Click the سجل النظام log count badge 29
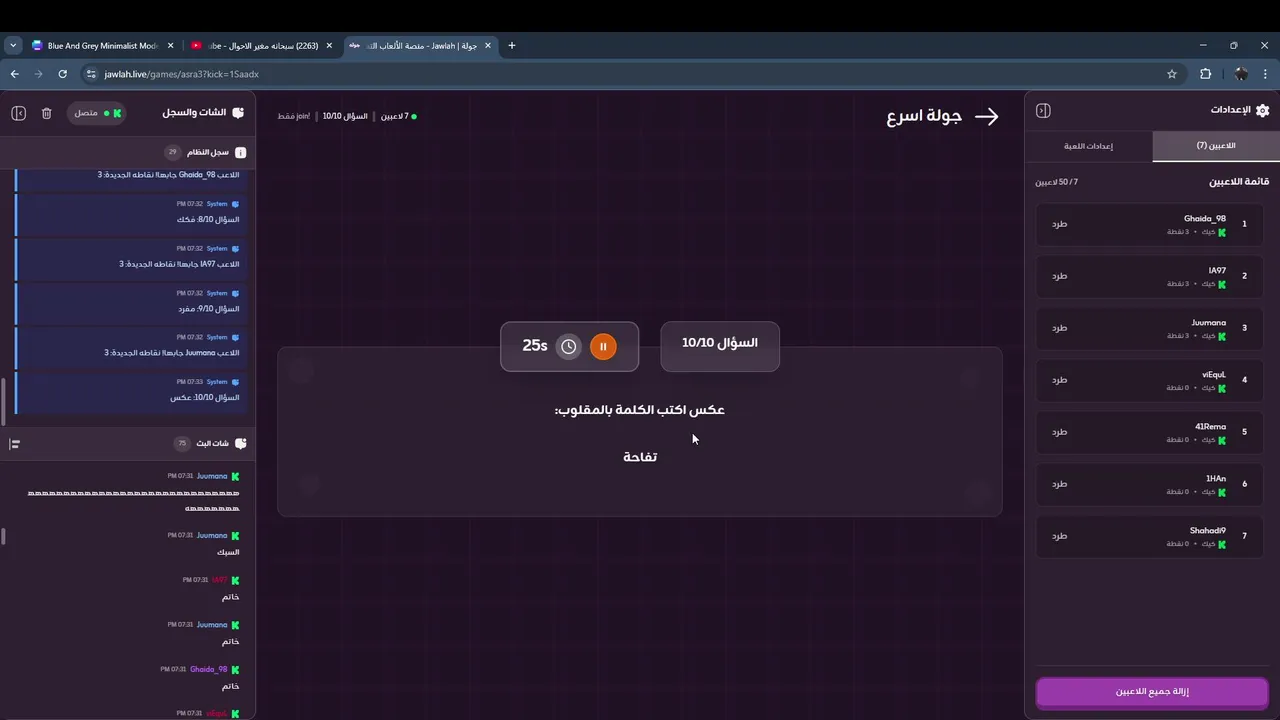The width and height of the screenshot is (1280, 720). point(172,153)
